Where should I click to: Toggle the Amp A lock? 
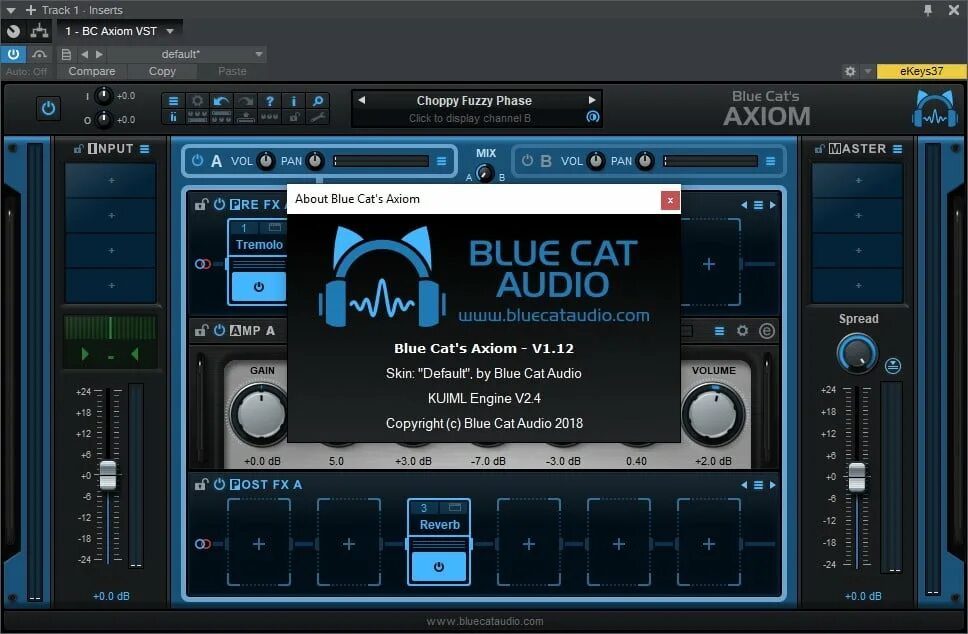(201, 330)
